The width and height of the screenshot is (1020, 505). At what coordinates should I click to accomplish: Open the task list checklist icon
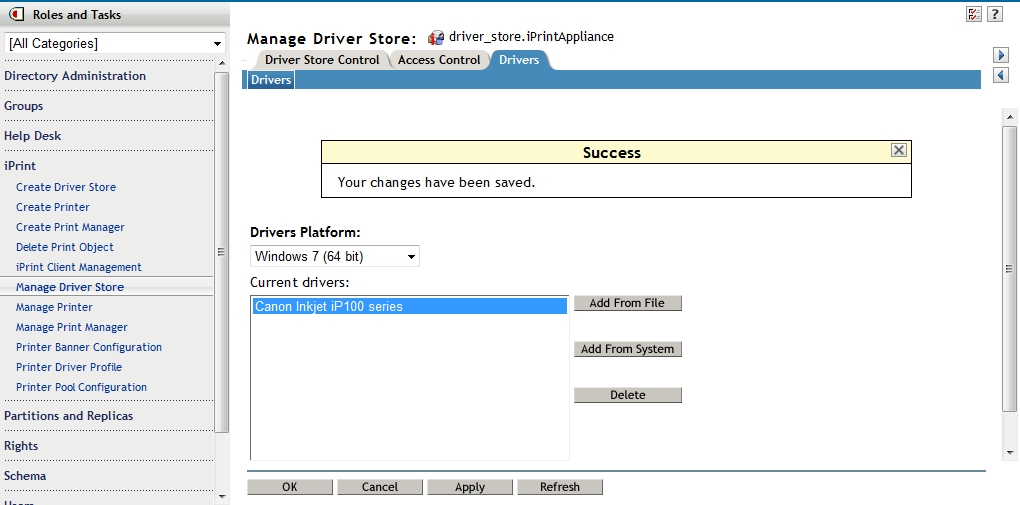[974, 14]
